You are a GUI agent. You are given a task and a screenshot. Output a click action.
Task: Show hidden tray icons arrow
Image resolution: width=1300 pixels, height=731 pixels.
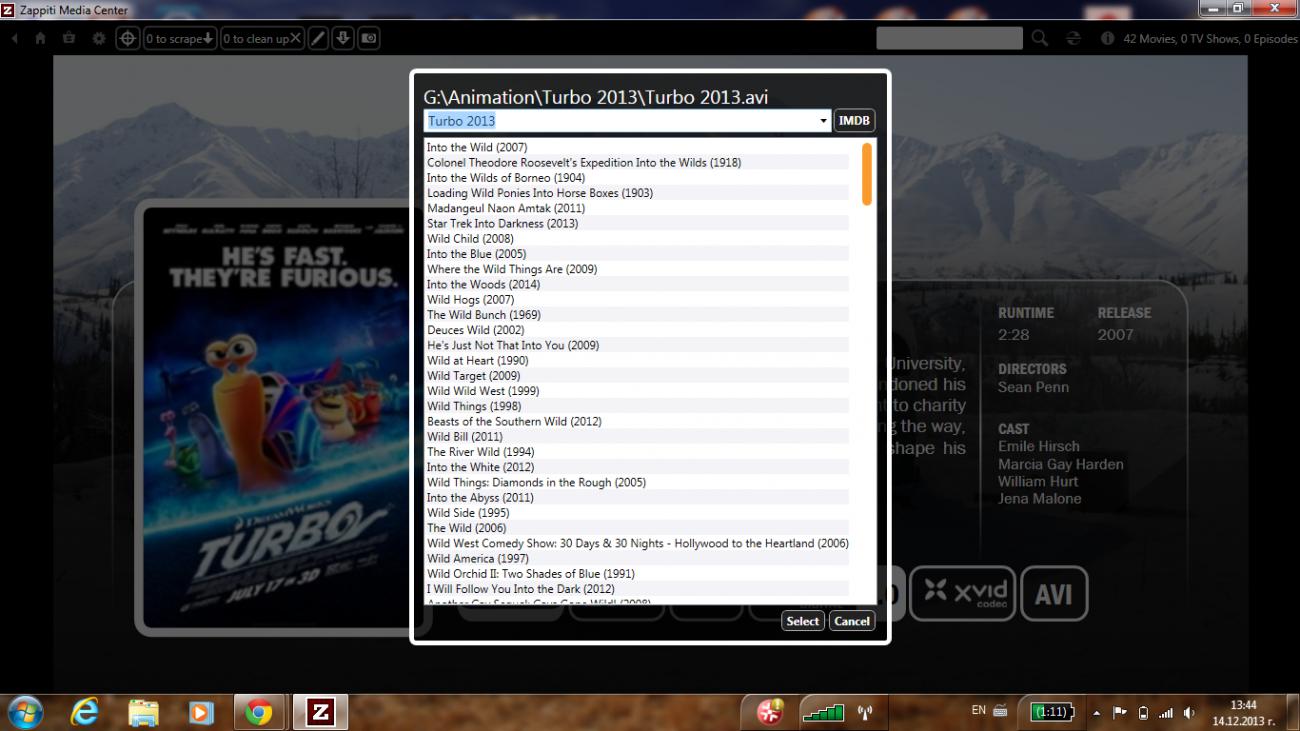(x=1096, y=713)
